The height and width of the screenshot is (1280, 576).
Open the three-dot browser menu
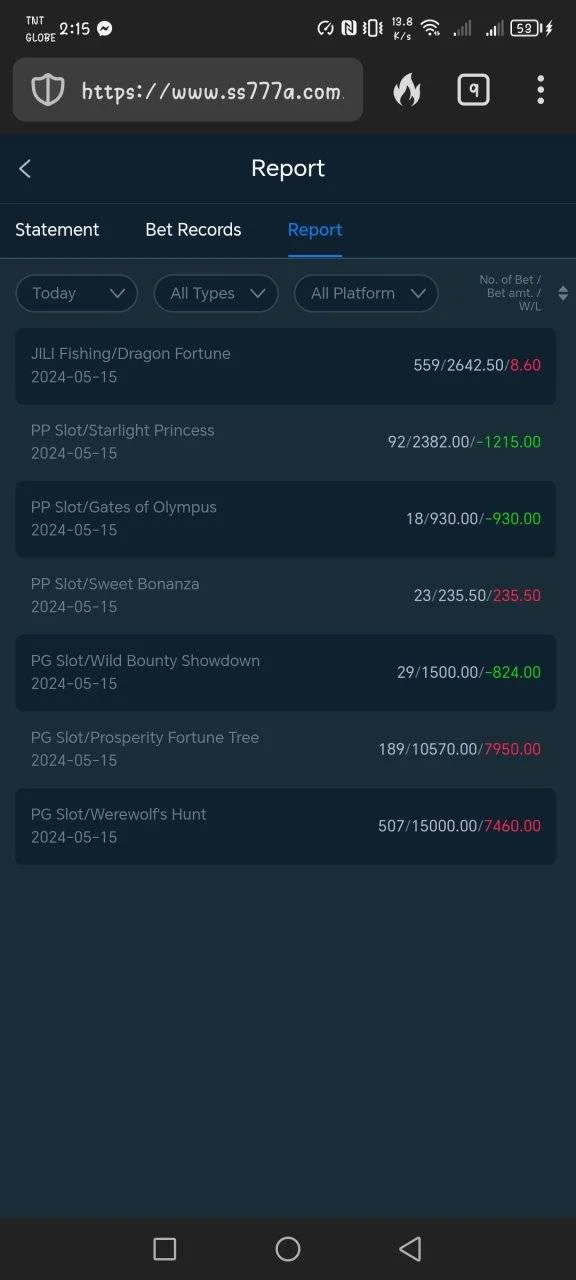pos(540,90)
